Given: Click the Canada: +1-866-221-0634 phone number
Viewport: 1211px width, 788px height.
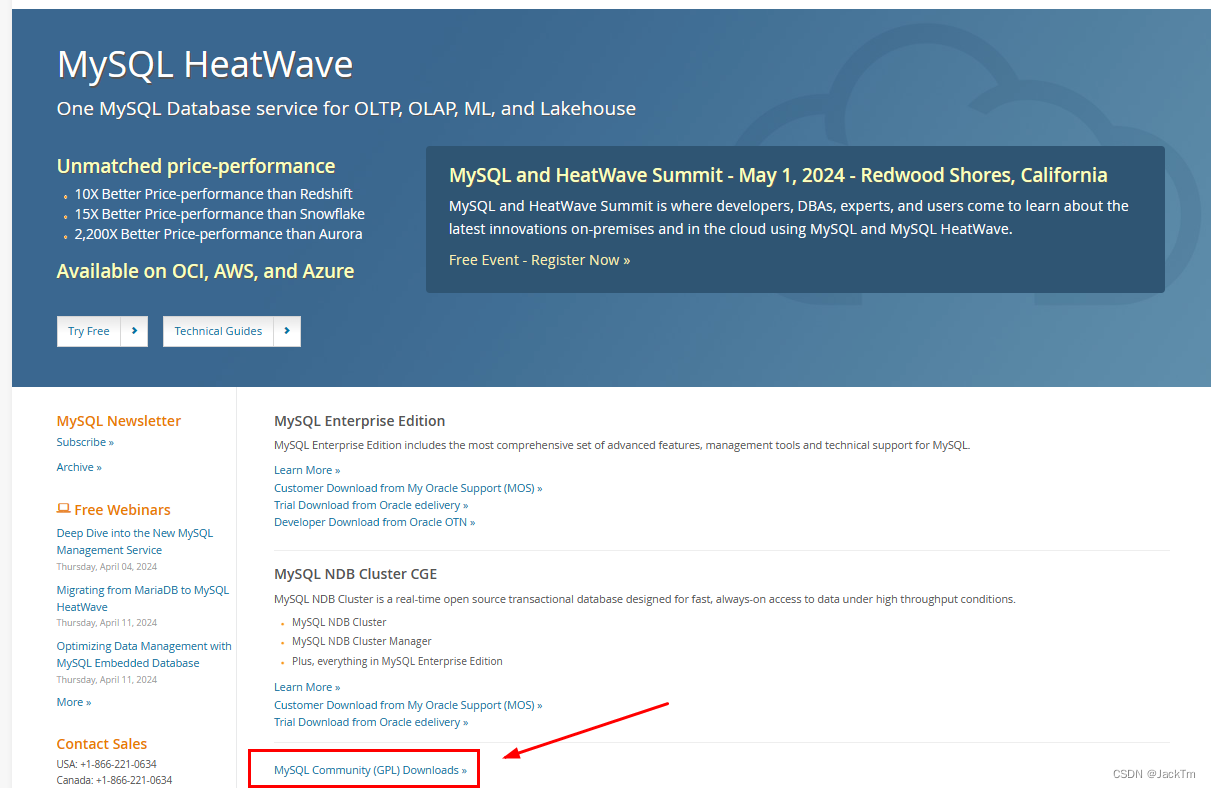Looking at the screenshot, I should click(x=114, y=780).
